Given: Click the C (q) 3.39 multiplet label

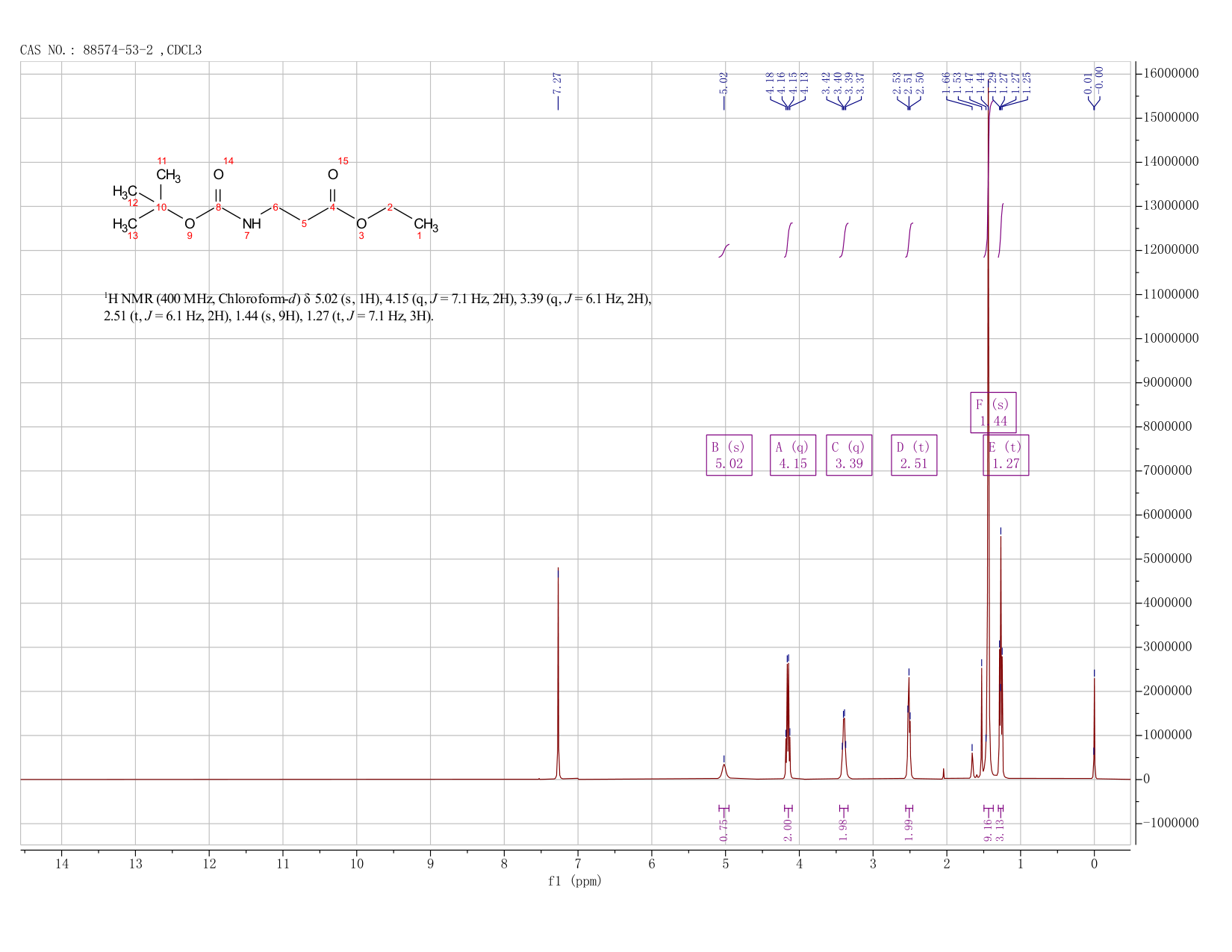Looking at the screenshot, I should point(849,455).
